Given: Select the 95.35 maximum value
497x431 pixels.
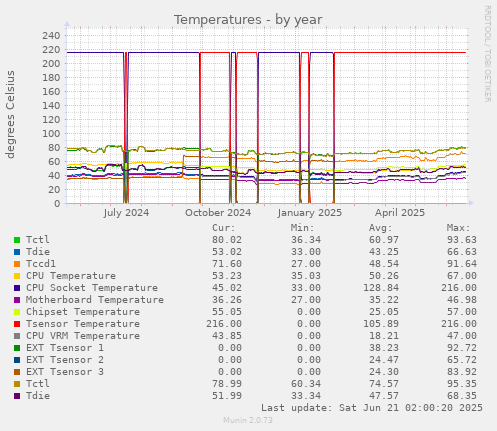Looking at the screenshot, I should (x=462, y=384).
